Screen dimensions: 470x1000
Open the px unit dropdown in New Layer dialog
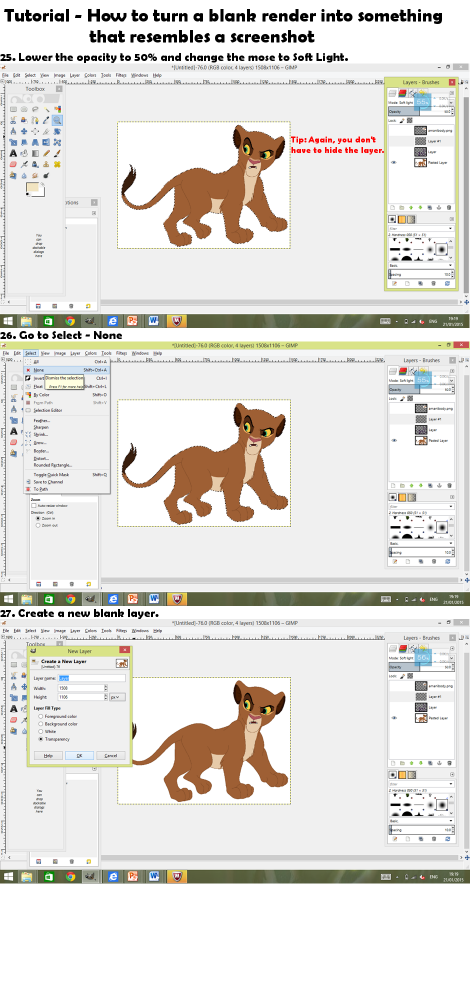click(x=117, y=697)
